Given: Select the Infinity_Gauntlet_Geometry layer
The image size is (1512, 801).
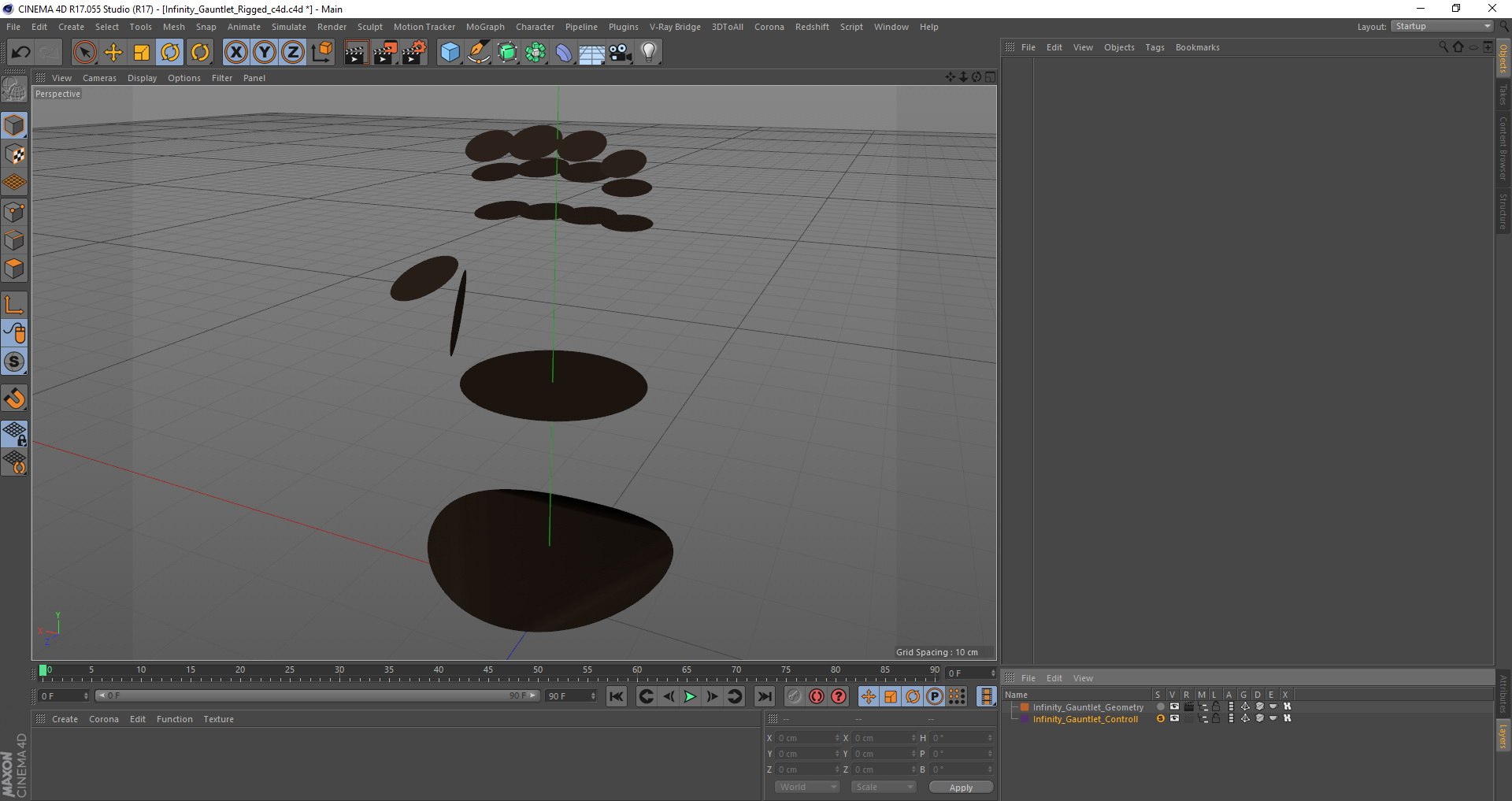Looking at the screenshot, I should tap(1088, 707).
